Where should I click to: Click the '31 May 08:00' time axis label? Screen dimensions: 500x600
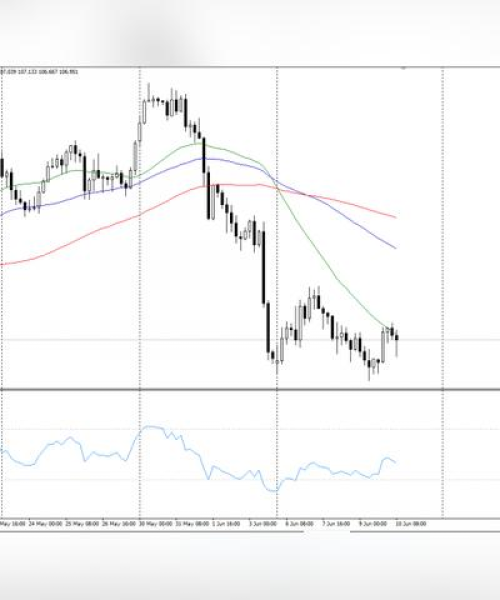tap(192, 523)
